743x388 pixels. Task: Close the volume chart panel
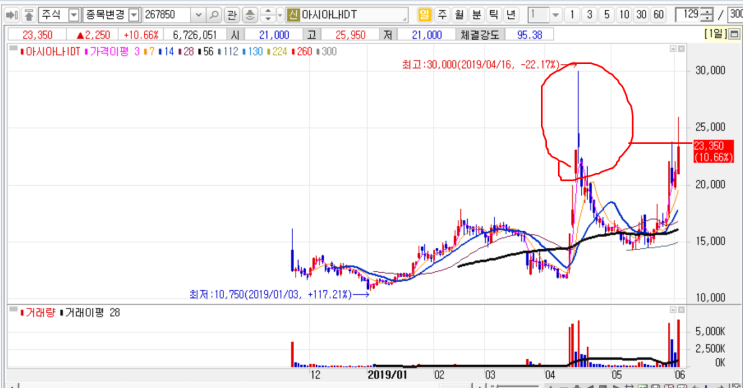coord(681,309)
